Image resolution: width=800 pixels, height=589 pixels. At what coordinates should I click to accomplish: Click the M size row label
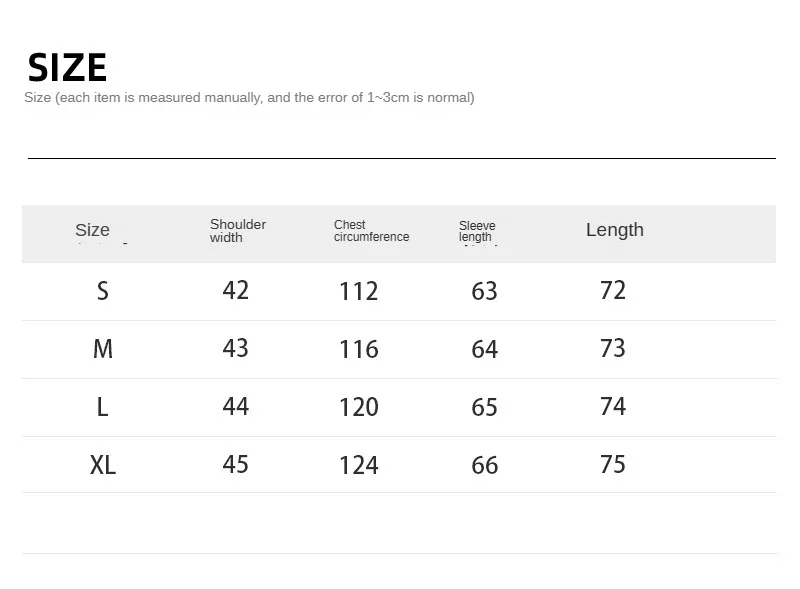(x=103, y=349)
